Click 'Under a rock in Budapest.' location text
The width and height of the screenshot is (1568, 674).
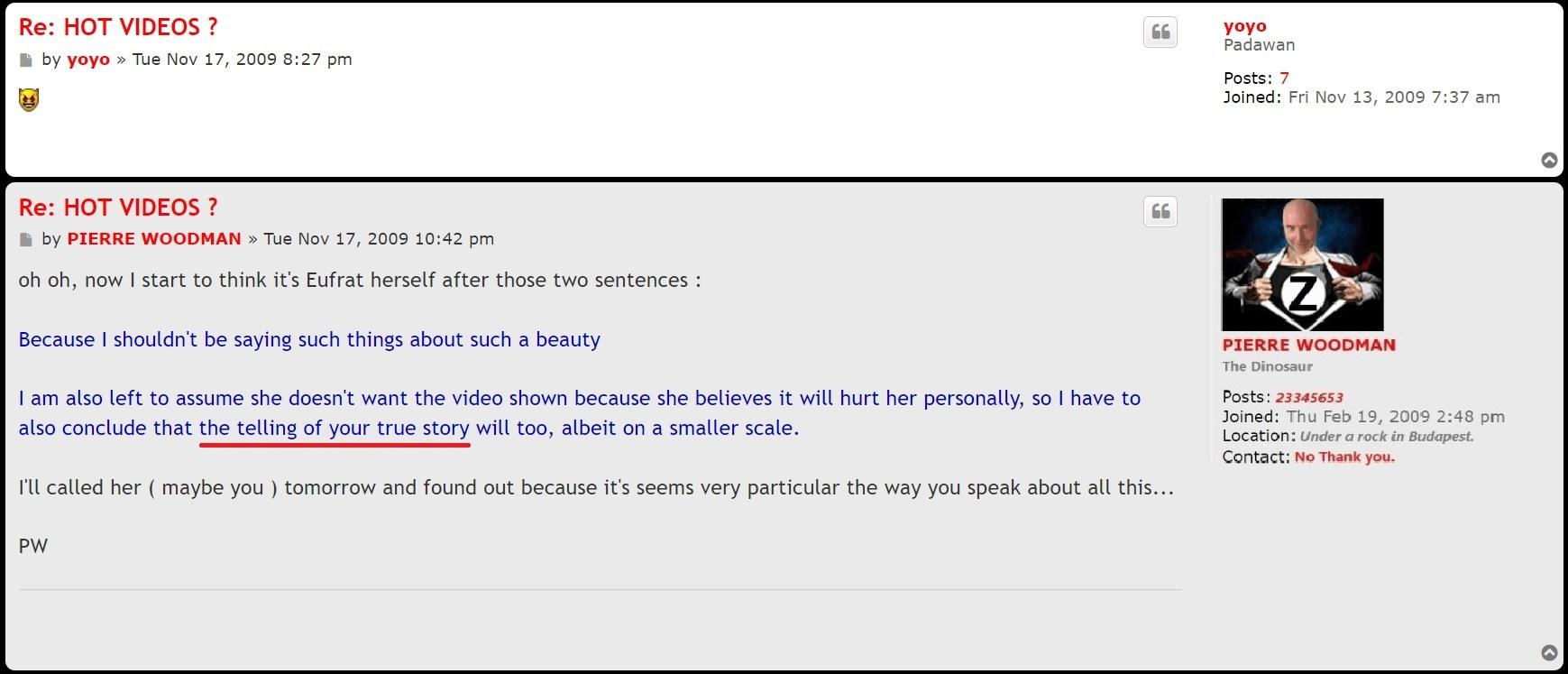coord(1386,437)
